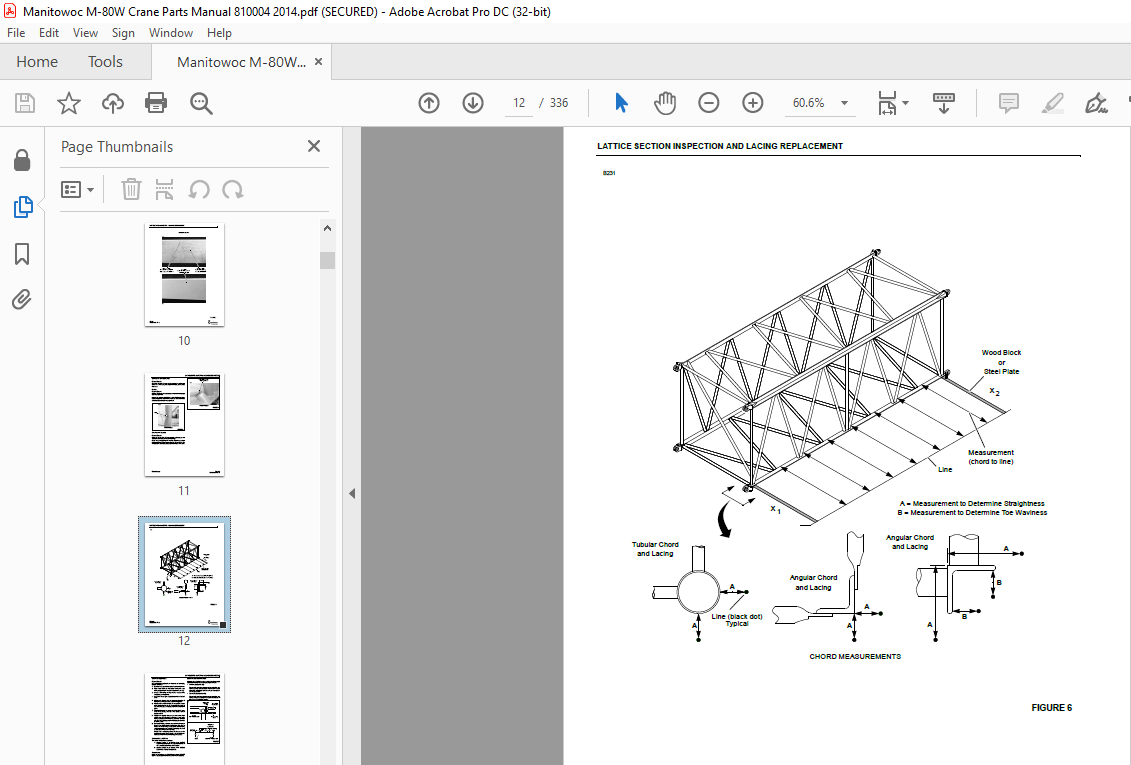The image size is (1131, 765).
Task: Open the Edit menu
Action: pyautogui.click(x=49, y=32)
